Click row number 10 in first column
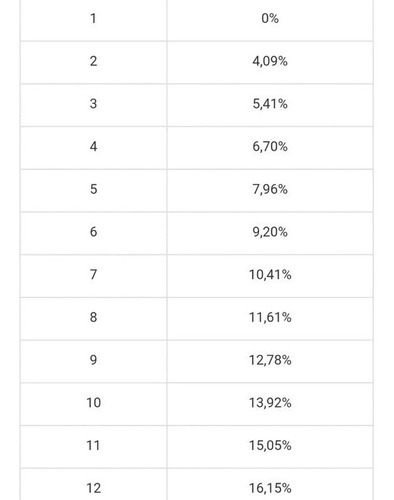The width and height of the screenshot is (394, 500). click(93, 404)
